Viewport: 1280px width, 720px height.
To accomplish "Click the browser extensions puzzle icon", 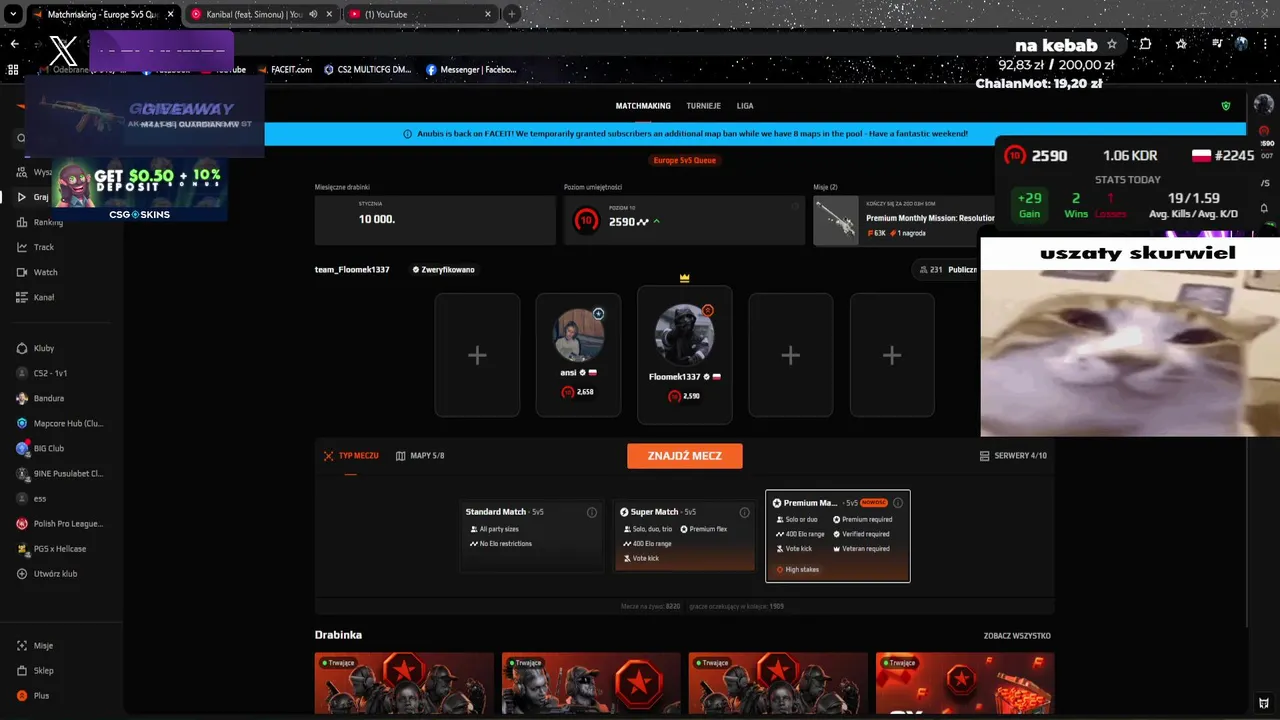I will pos(1145,44).
